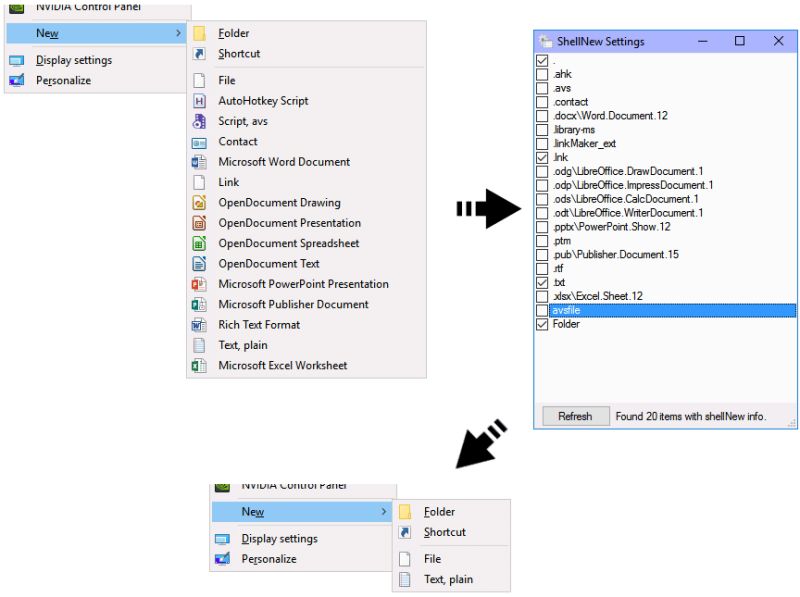Check the .rtf checkbox
800x597 pixels.
542,269
